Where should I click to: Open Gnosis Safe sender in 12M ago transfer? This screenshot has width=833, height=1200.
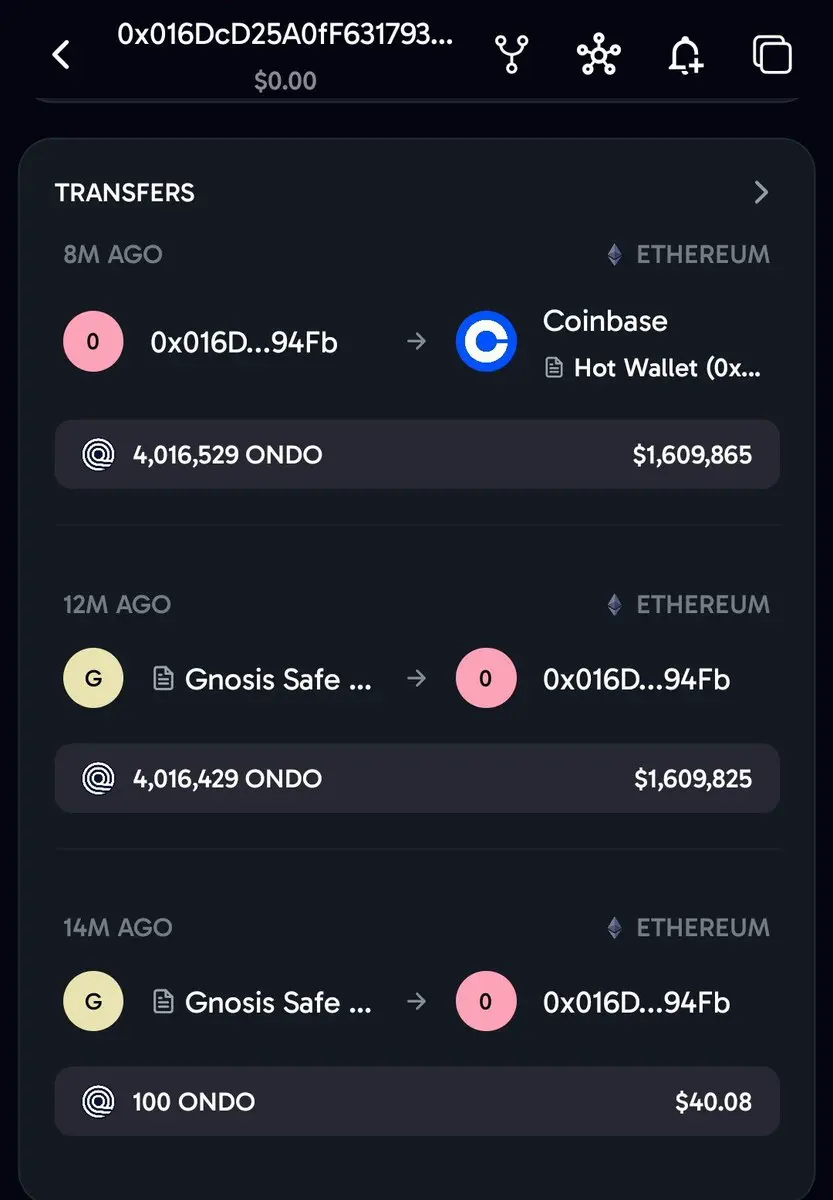point(263,680)
